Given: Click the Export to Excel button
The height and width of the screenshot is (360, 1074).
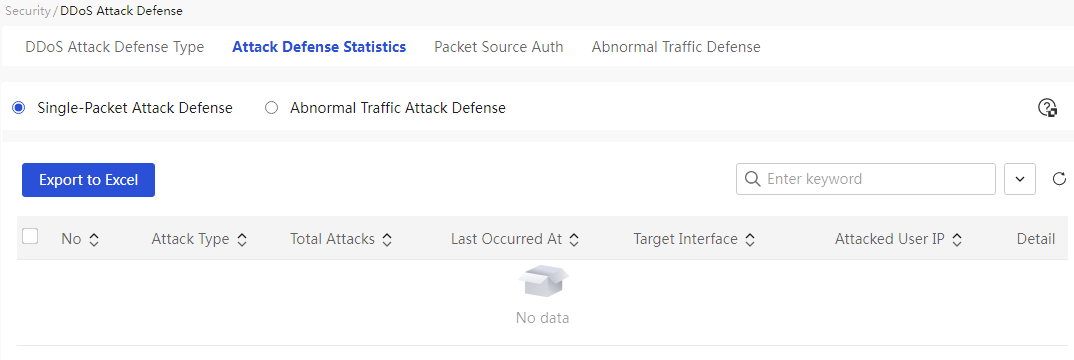Looking at the screenshot, I should click(x=88, y=180).
